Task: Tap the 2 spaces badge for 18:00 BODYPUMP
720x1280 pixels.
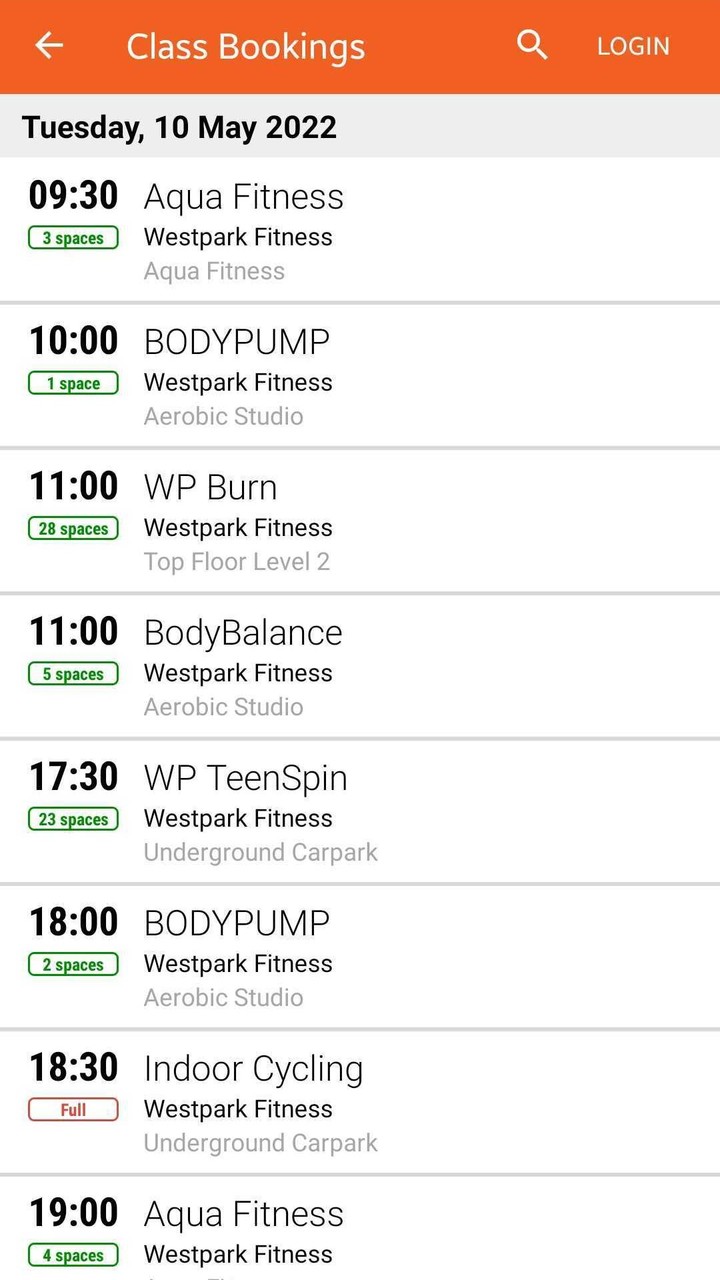Action: click(x=73, y=964)
